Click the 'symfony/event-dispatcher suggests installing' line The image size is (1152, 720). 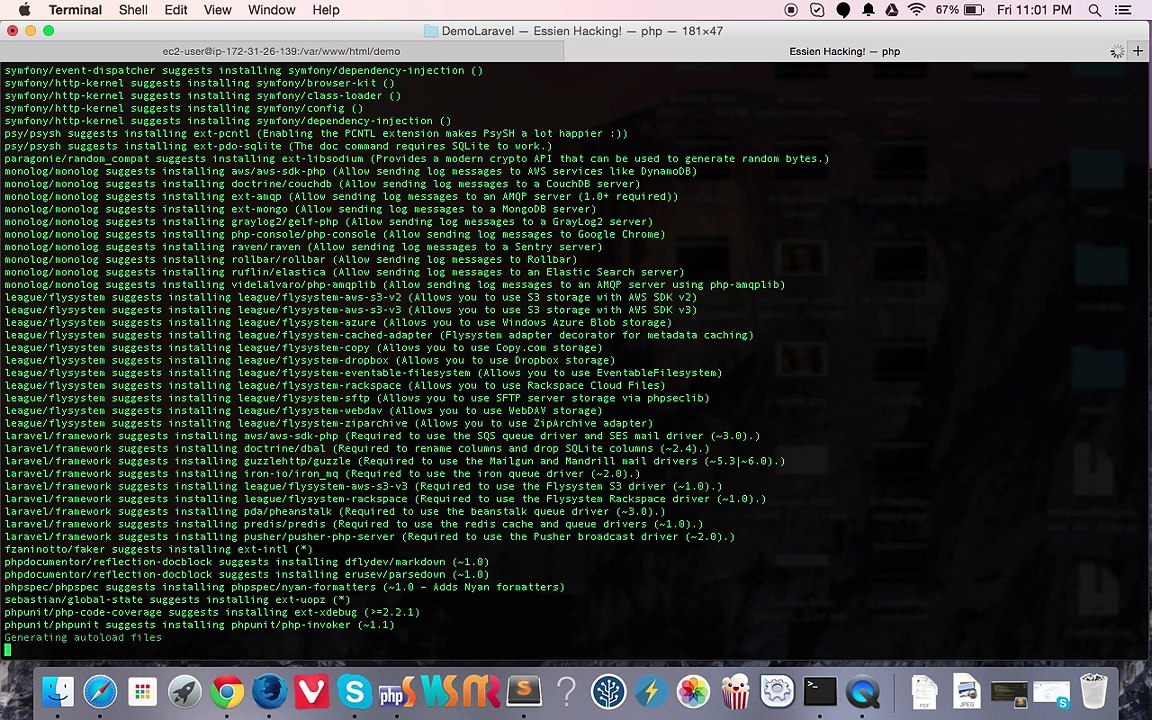(244, 71)
